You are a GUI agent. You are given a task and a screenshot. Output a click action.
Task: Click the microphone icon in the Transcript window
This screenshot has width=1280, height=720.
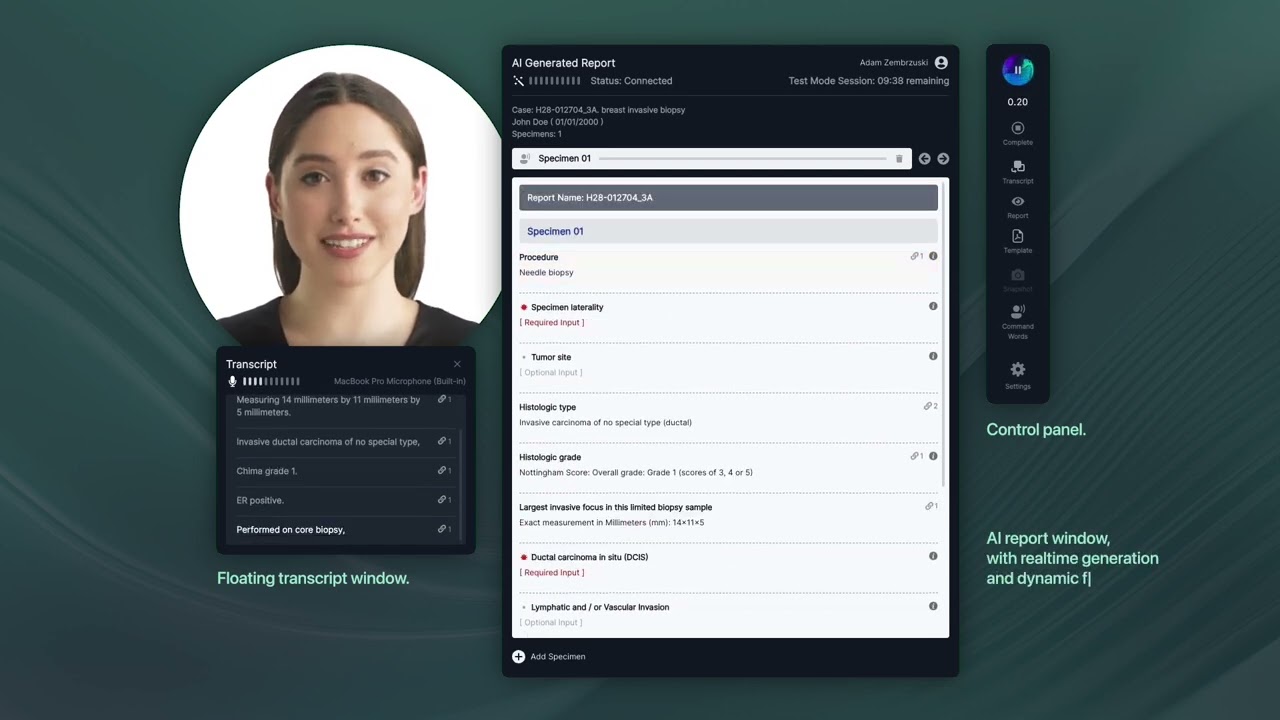(x=233, y=381)
